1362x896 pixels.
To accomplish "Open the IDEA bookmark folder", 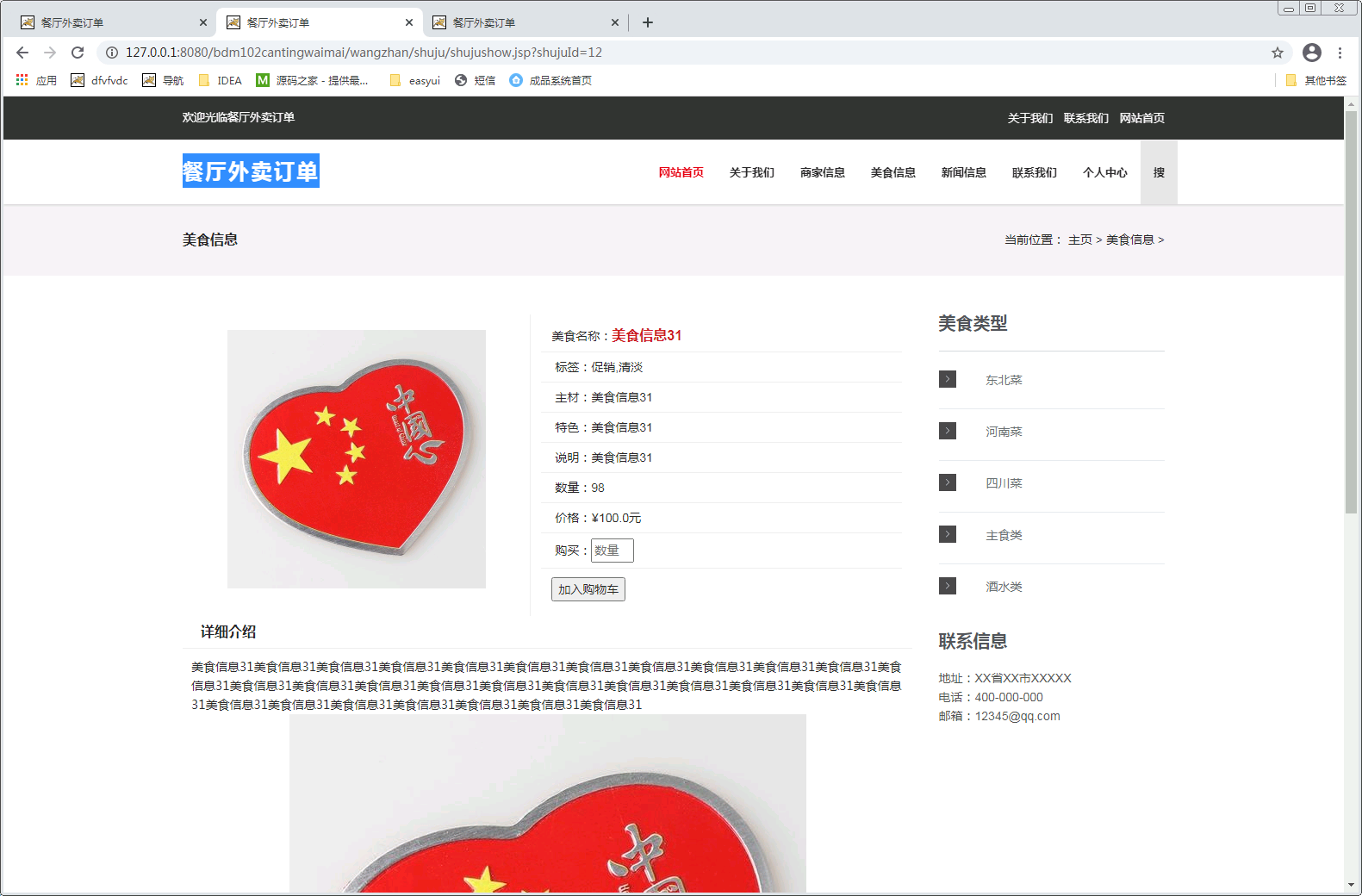I will coord(221,80).
